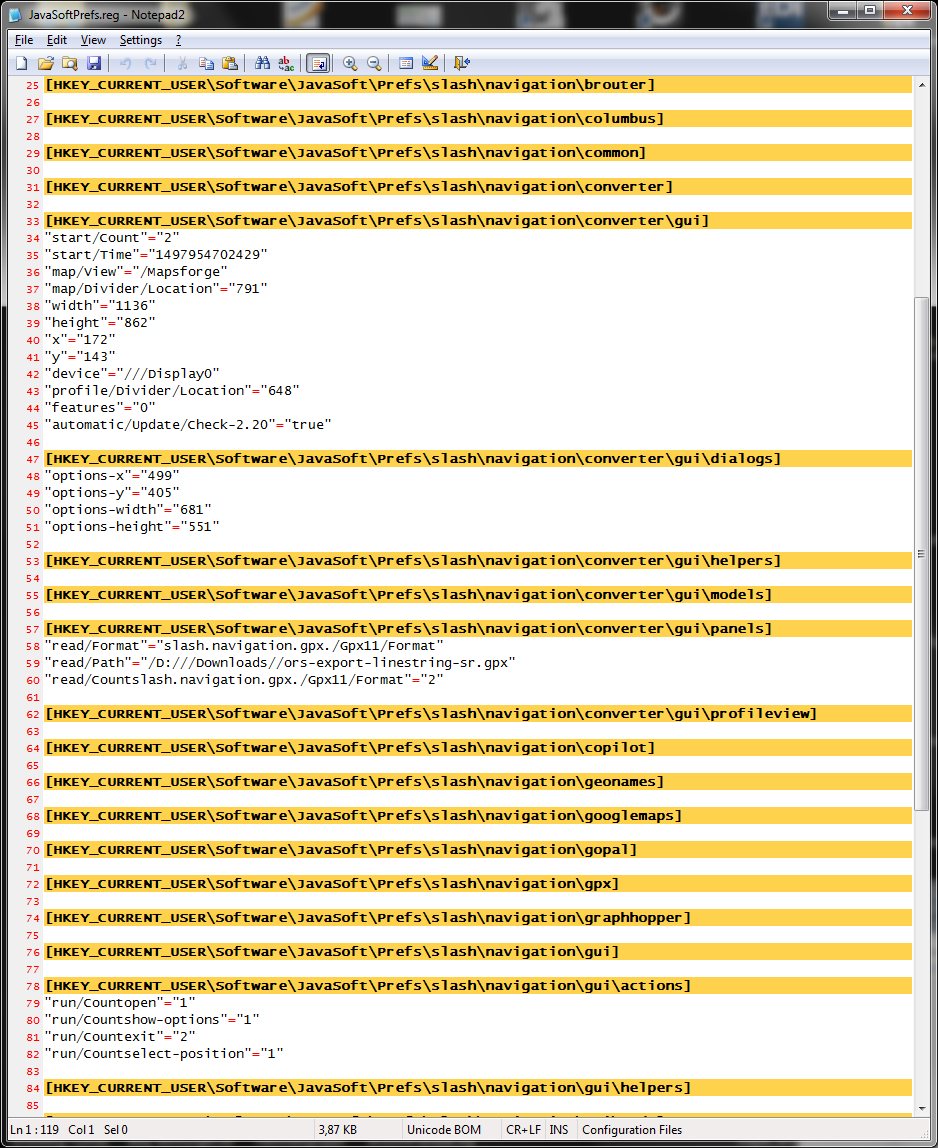Click the Paste clipboard icon
Viewport: 938px width, 1148px height.
point(230,63)
